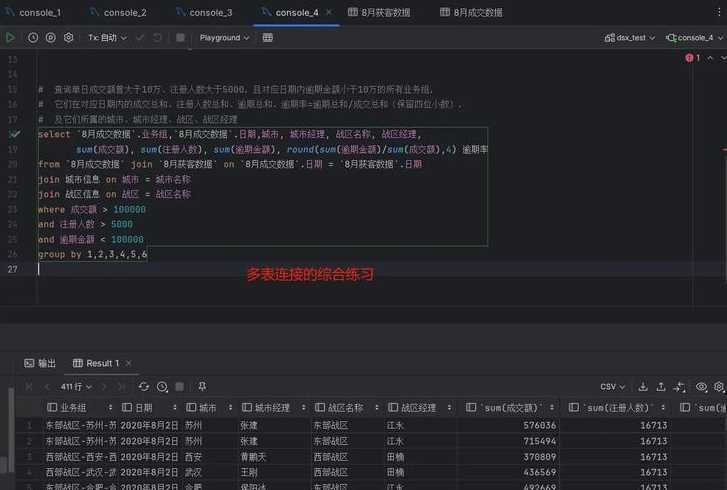Toggle in-editor results table icon
This screenshot has height=490, width=727.
pyautogui.click(x=268, y=38)
